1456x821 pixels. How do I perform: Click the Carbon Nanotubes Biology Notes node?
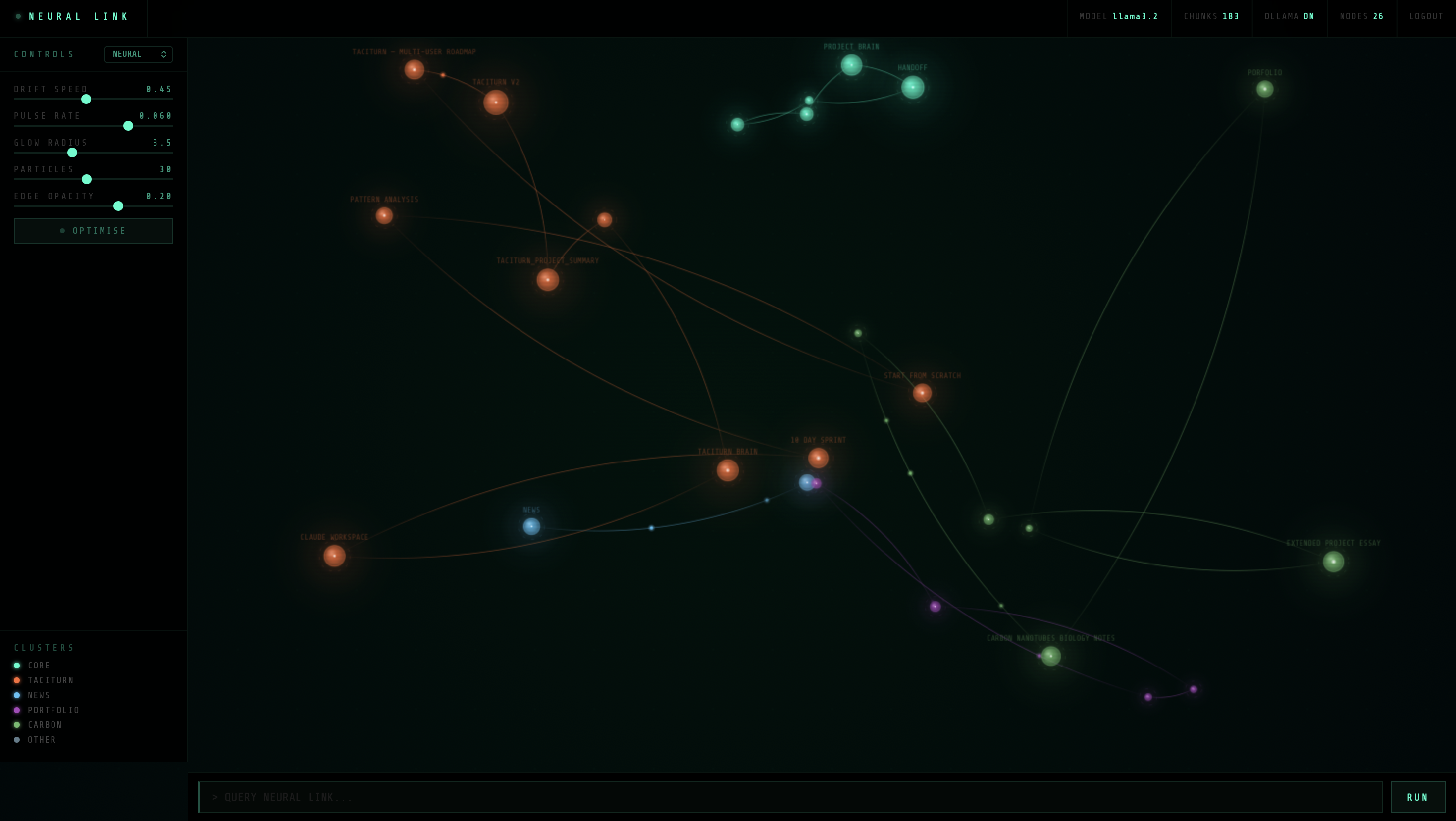point(1051,656)
